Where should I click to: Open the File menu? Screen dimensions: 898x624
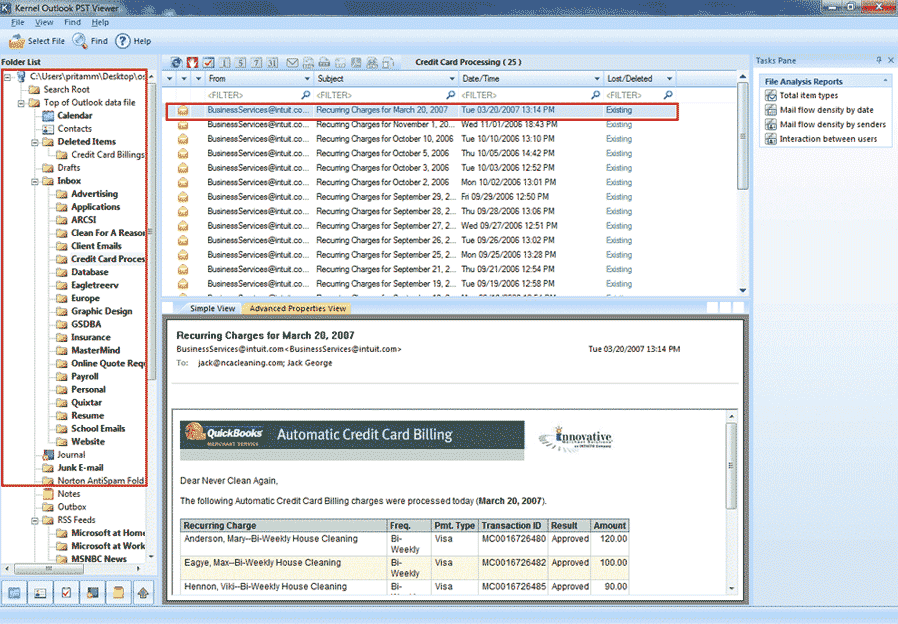coord(18,22)
